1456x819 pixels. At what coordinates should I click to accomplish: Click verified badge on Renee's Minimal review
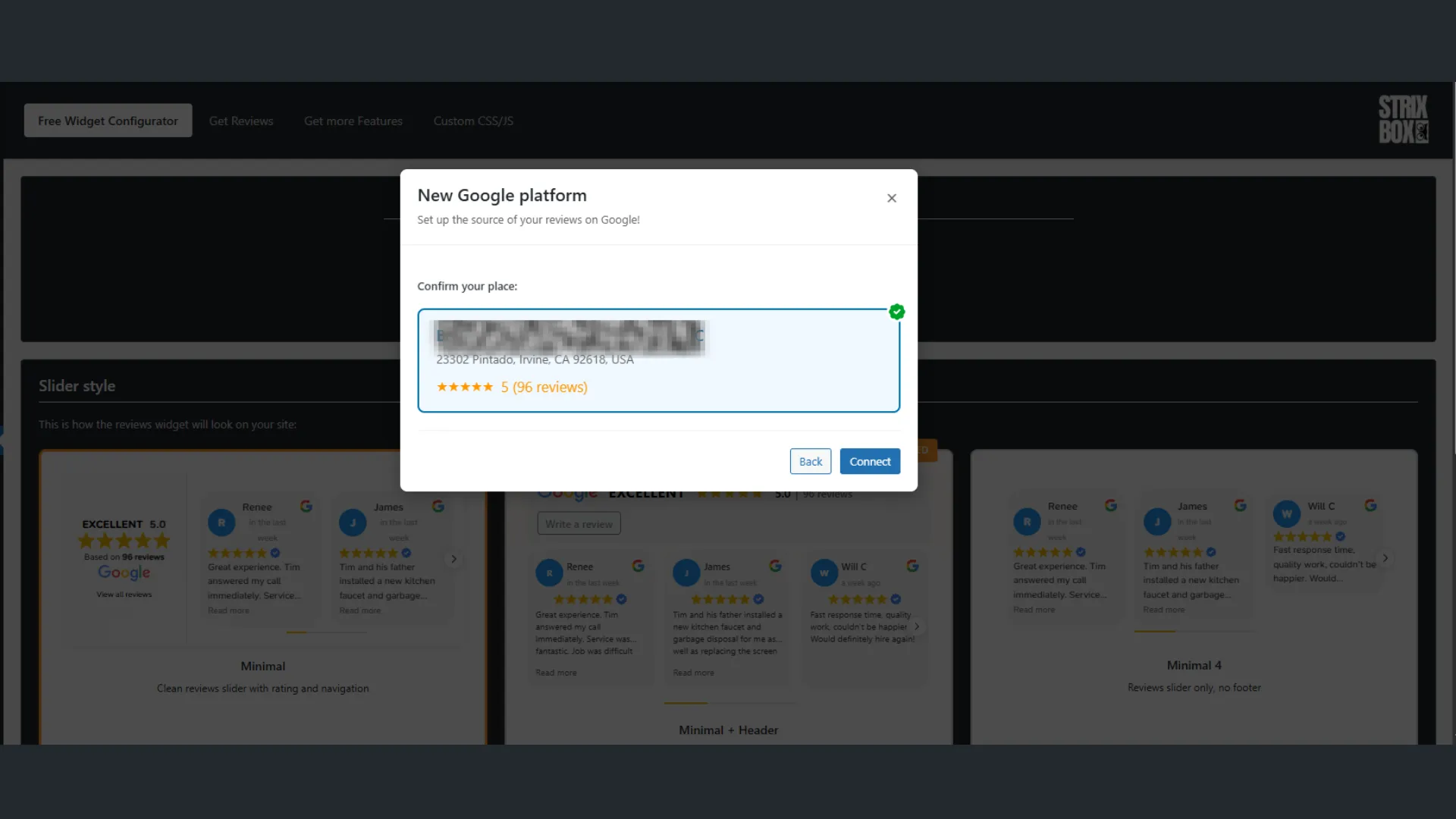(x=275, y=553)
